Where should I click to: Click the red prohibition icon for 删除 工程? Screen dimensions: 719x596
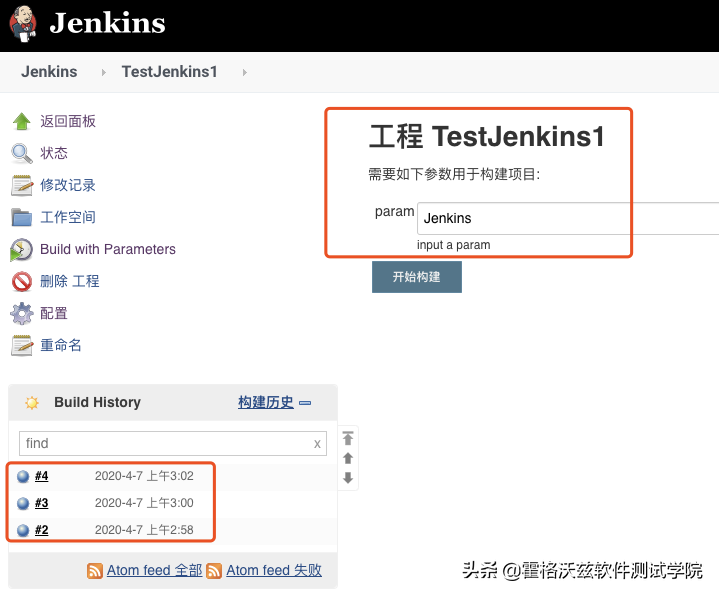pos(22,281)
